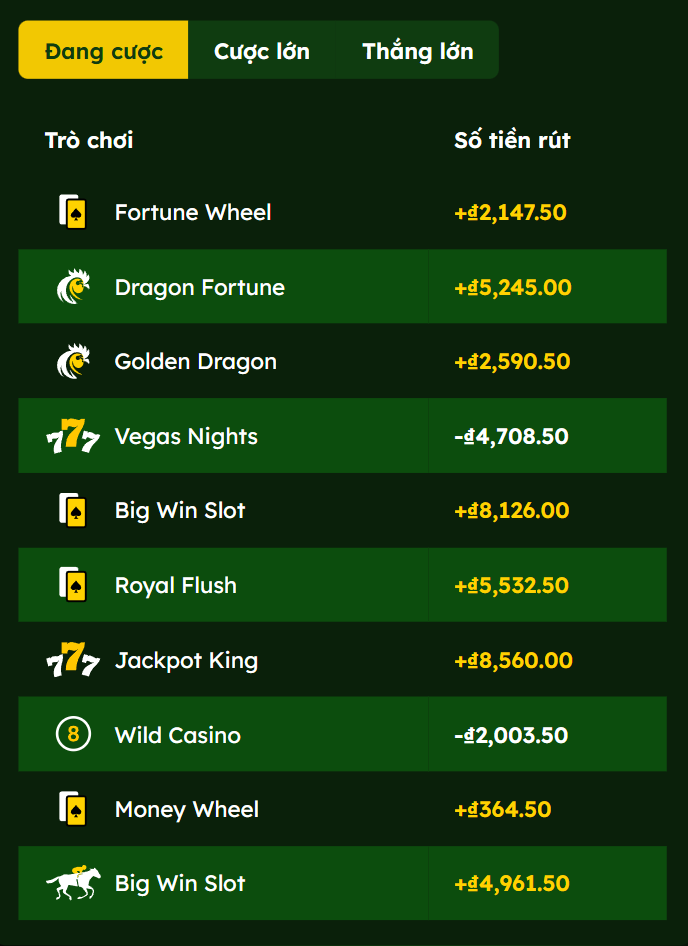
Task: Open the Dragon Fortune game link
Action: [x=200, y=288]
